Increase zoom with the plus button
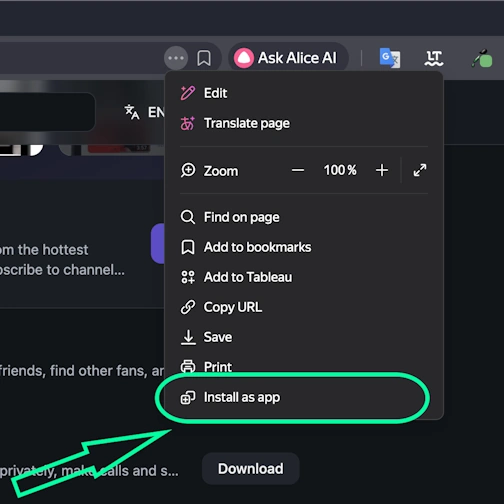This screenshot has height=504, width=504. click(382, 170)
